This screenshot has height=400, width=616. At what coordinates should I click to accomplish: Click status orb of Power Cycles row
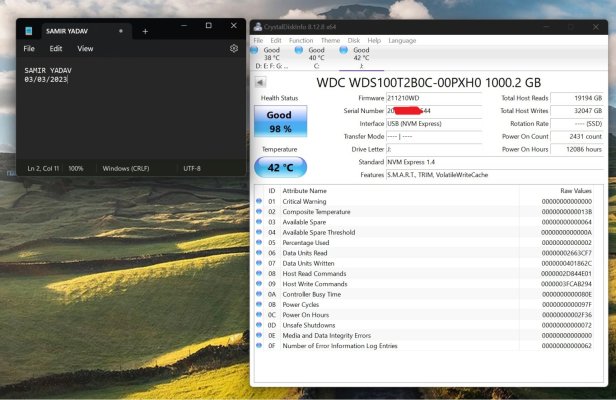pos(259,304)
